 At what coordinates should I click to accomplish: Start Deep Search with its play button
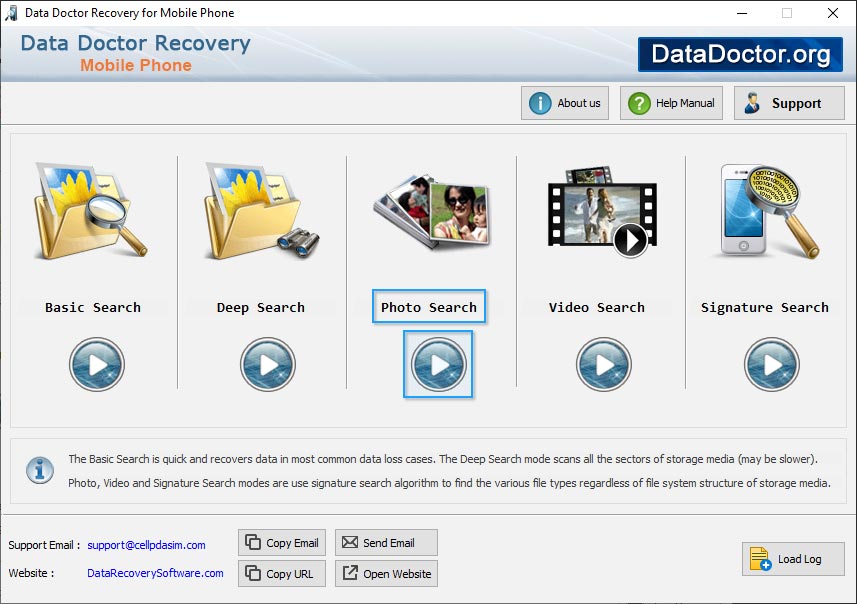point(268,365)
